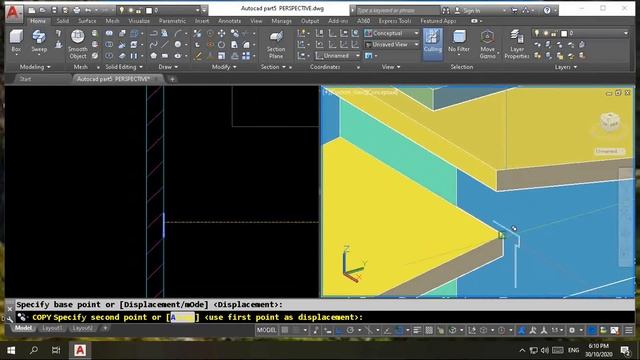Switch to Layout1 tab
This screenshot has width=640, height=360.
pos(52,328)
